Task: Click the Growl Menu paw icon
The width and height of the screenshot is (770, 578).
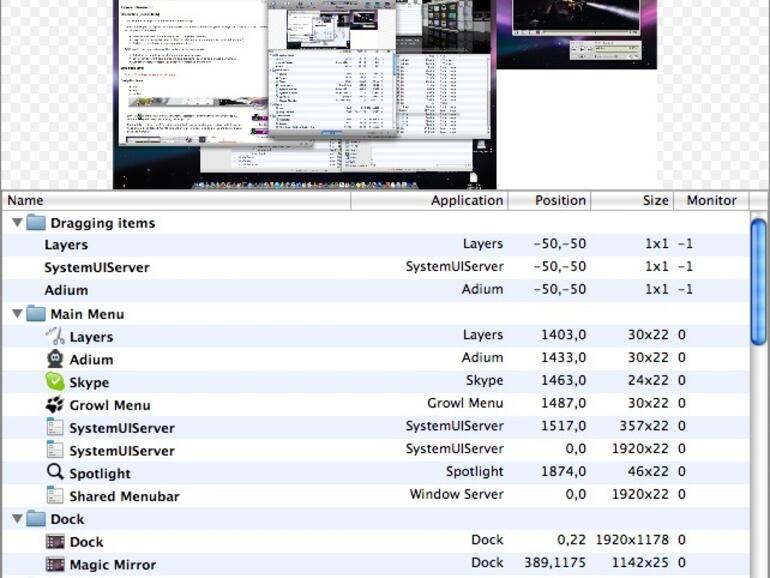Action: pos(55,405)
